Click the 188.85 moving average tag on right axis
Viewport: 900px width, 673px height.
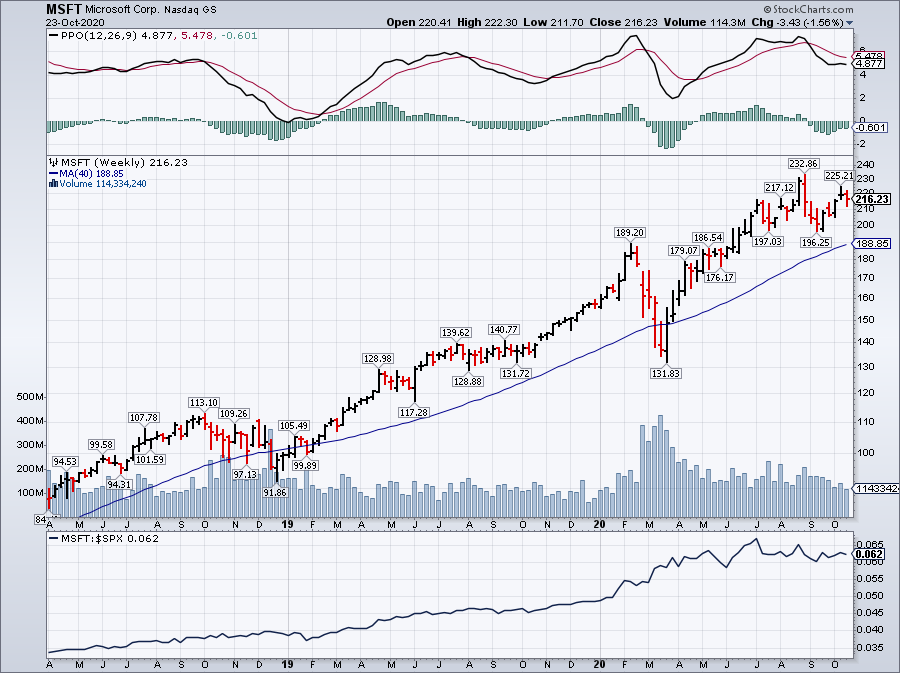[x=872, y=244]
